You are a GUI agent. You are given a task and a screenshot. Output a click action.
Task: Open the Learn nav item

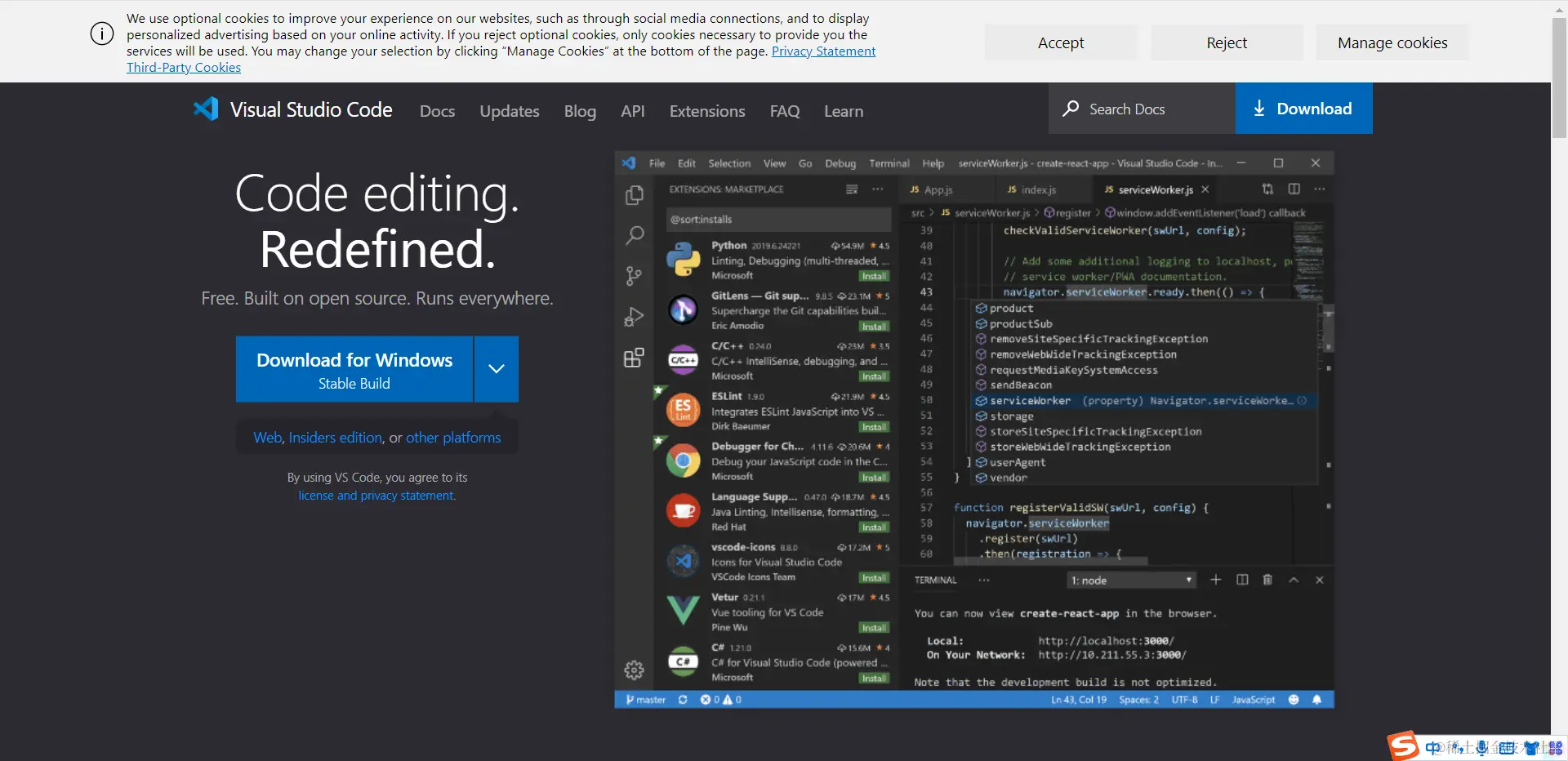844,111
